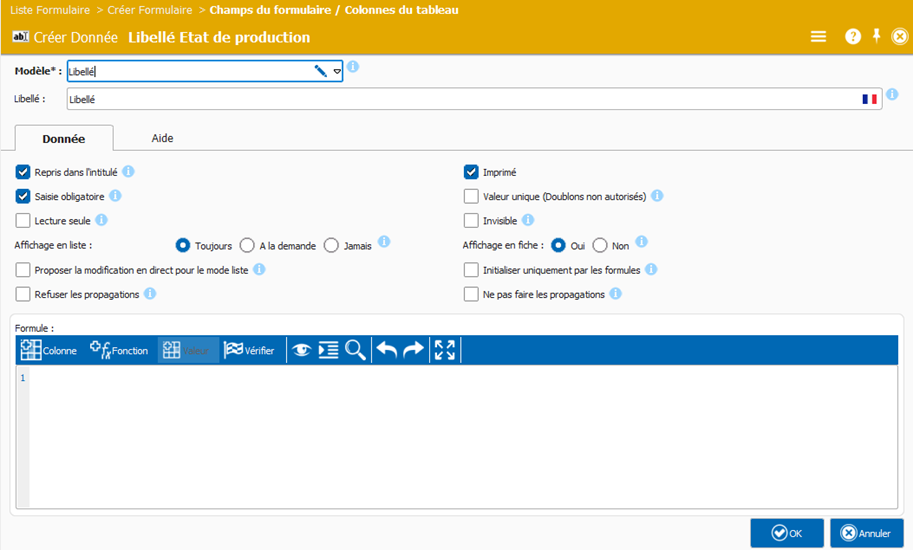Image resolution: width=913 pixels, height=550 pixels.
Task: Switch to the Aide tab
Action: pos(163,139)
